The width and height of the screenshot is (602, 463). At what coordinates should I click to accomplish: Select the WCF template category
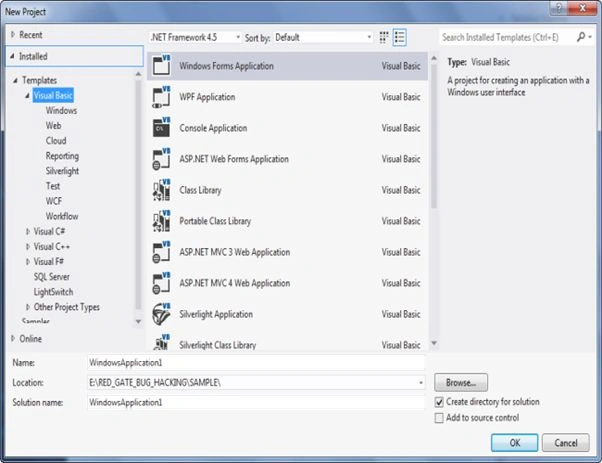54,201
